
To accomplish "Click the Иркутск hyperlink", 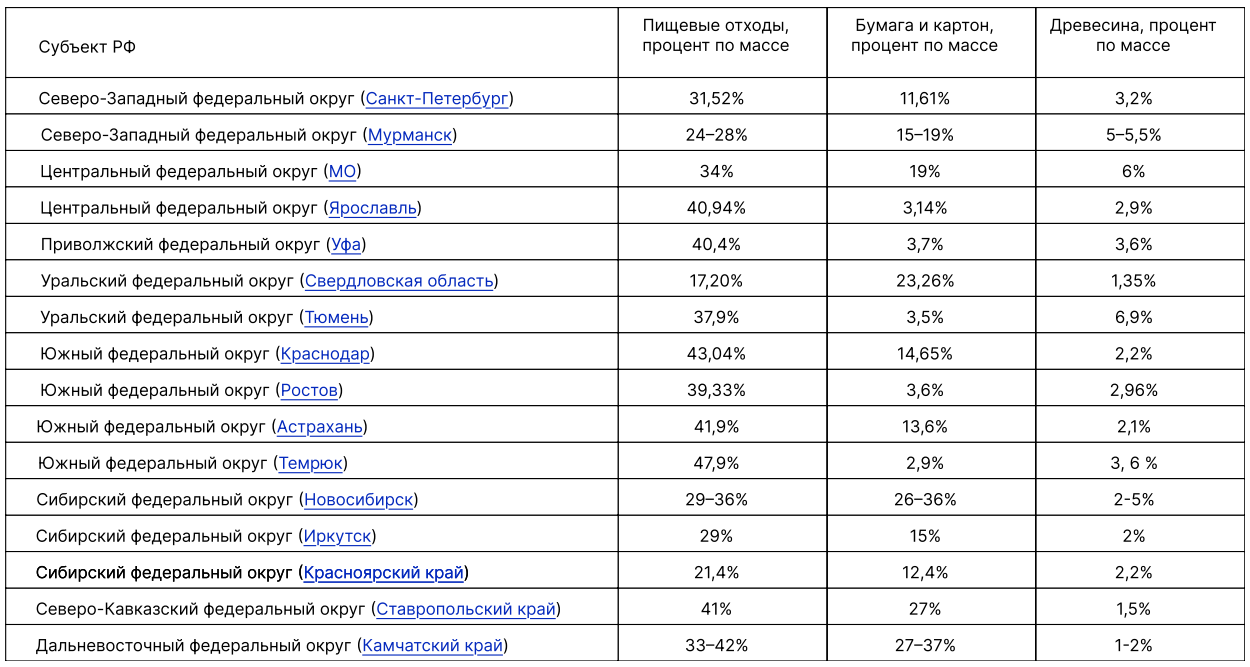I will click(x=337, y=536).
